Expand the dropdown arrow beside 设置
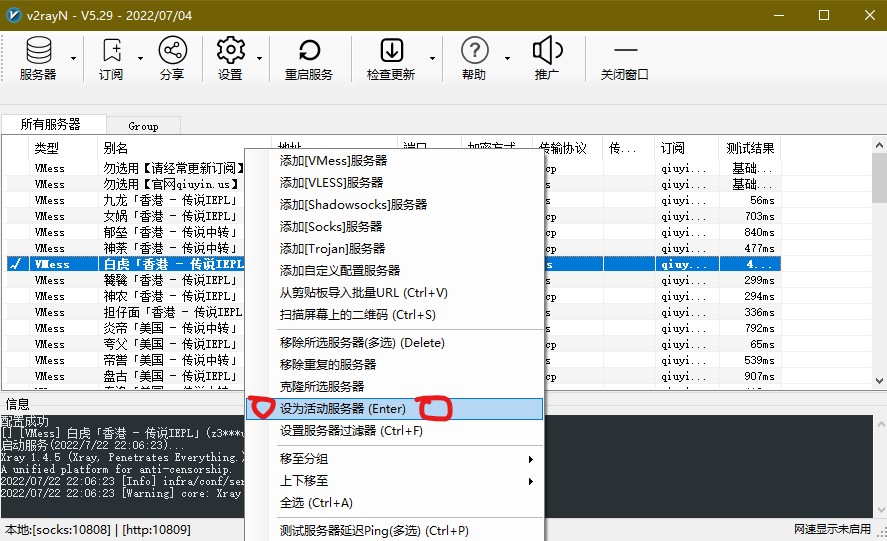Screen dimensions: 887x541 (260, 58)
